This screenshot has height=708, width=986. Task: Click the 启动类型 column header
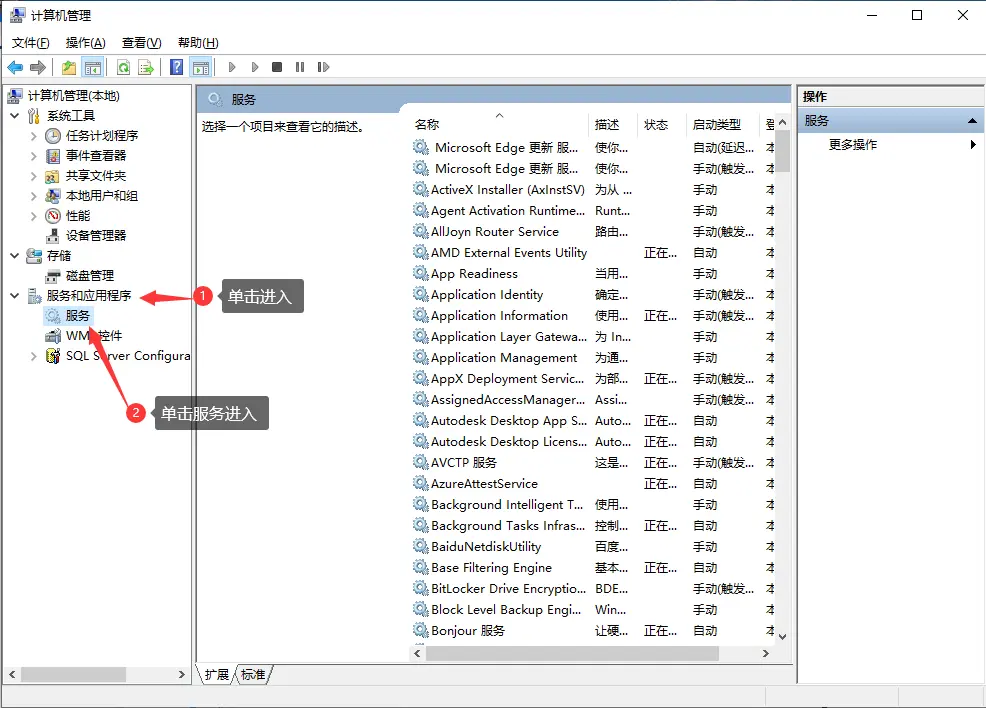tap(723, 124)
